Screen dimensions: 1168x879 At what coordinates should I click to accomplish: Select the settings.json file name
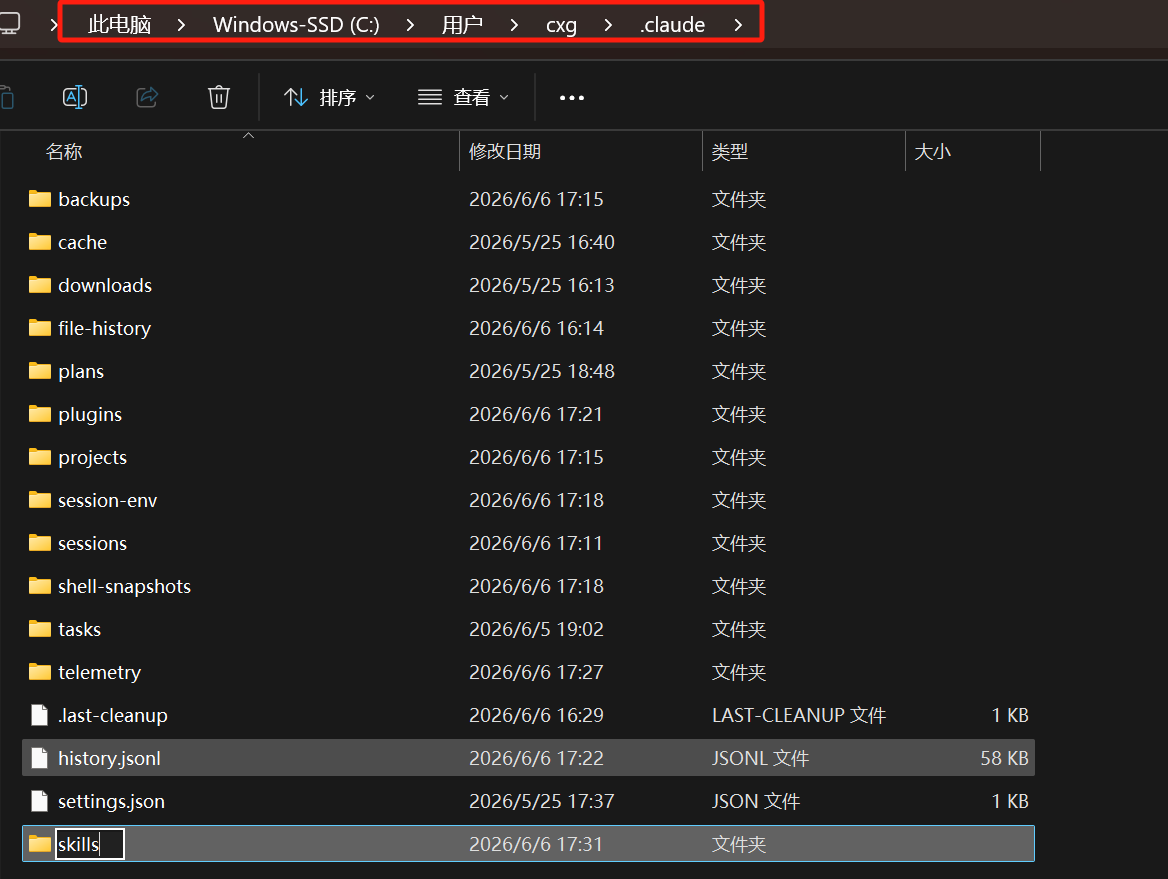(x=112, y=802)
